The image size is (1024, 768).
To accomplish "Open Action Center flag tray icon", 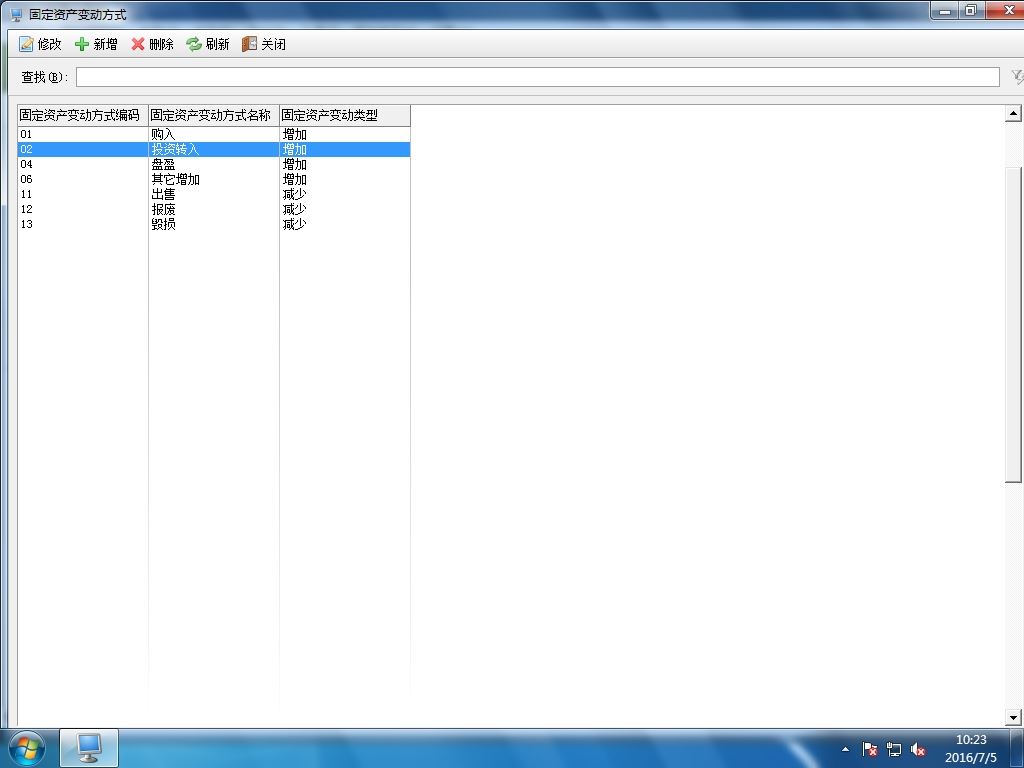I will coord(870,749).
